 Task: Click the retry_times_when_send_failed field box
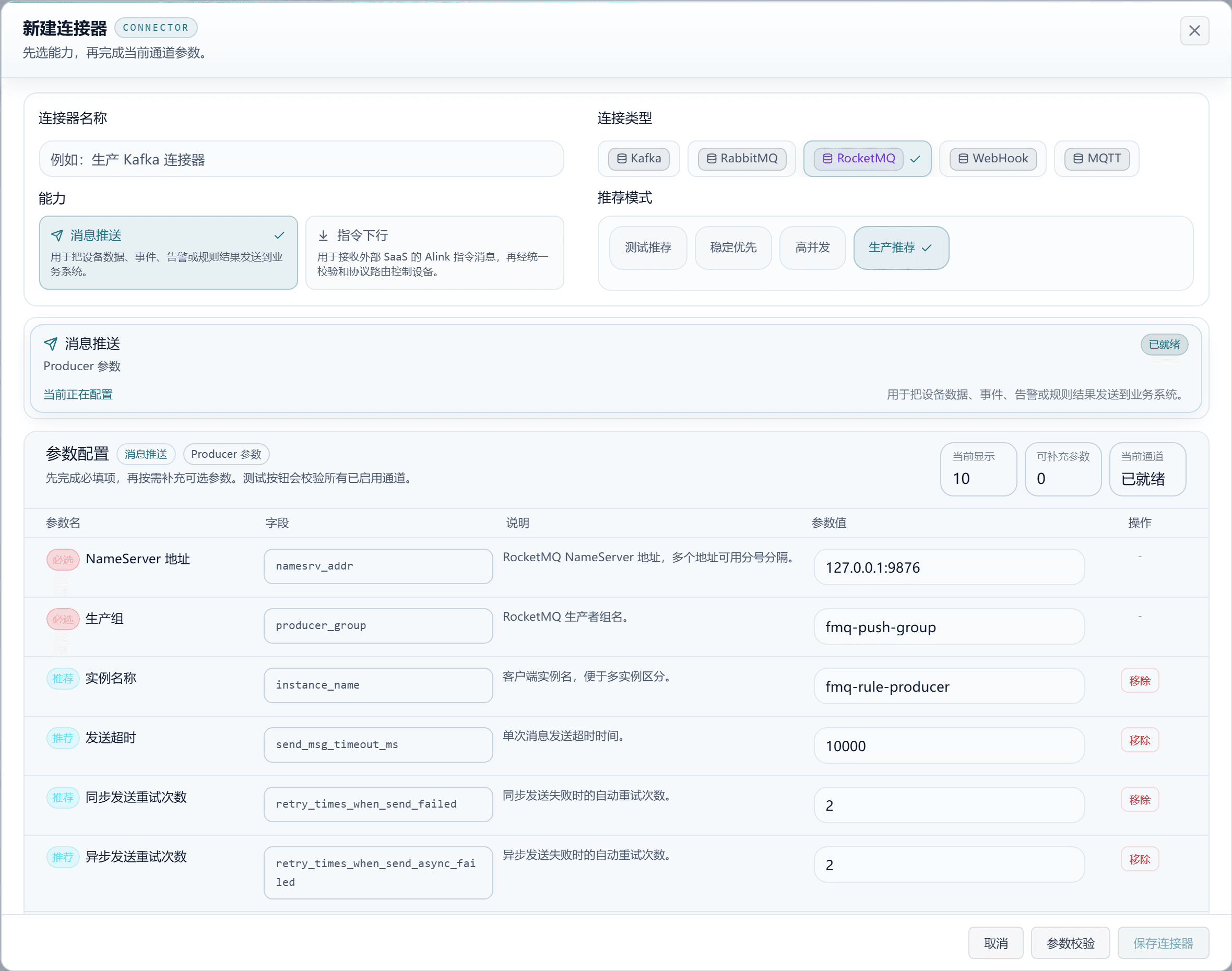point(378,804)
